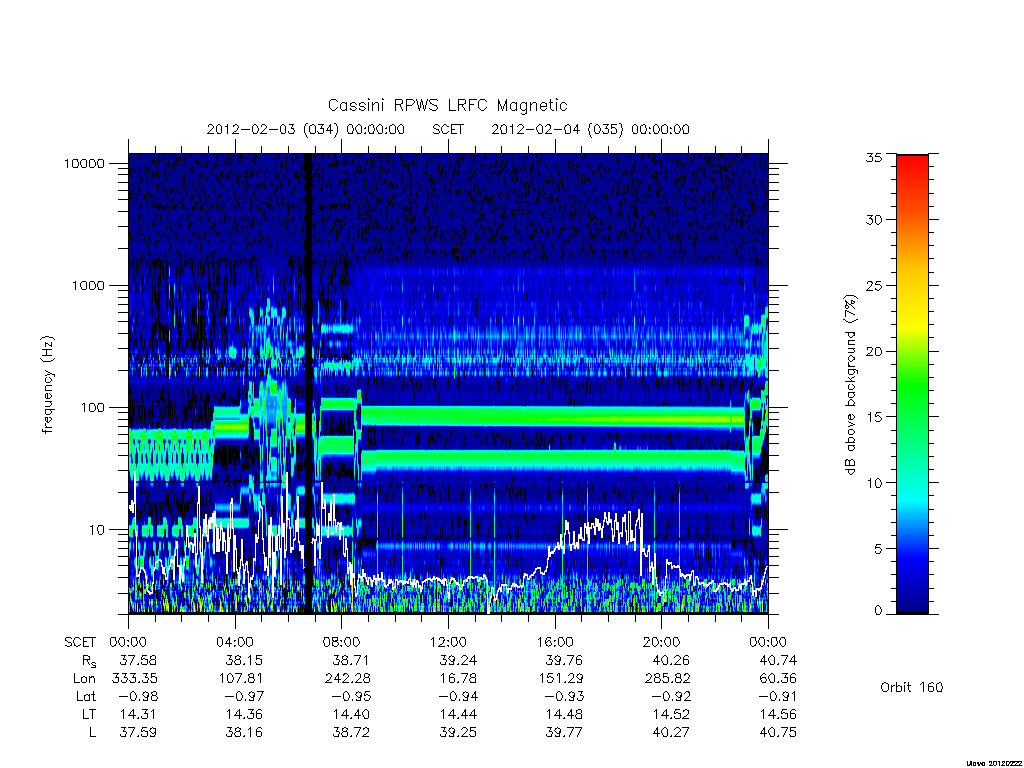This screenshot has width=1024, height=768.
Task: Click the '12:00' time axis label
Action: (x=448, y=643)
